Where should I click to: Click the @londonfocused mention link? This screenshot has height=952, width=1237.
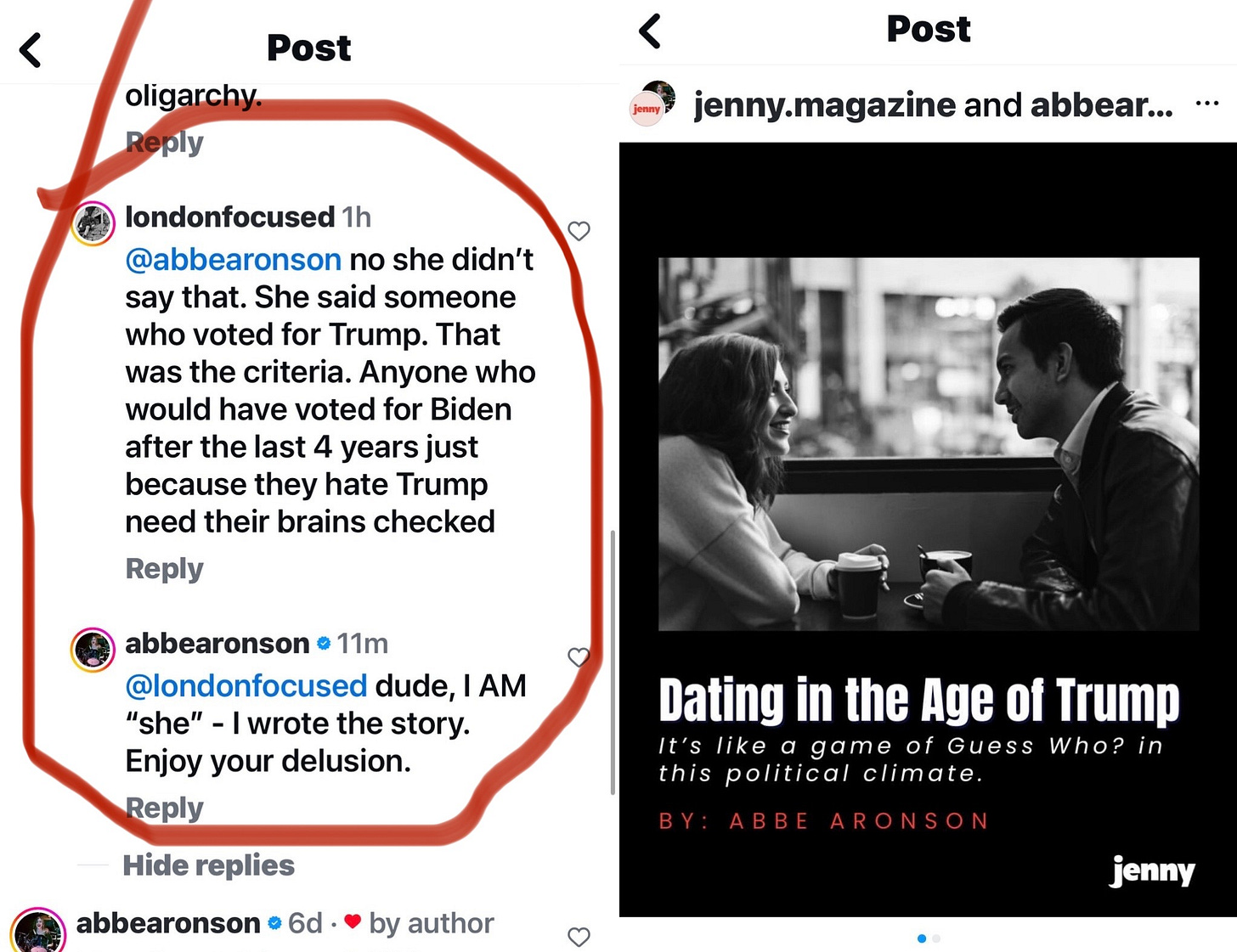click(246, 685)
